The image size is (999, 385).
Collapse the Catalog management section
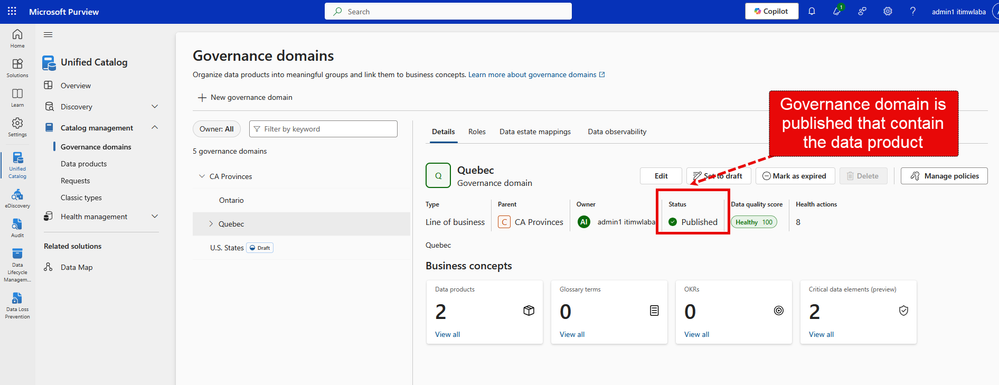[155, 127]
